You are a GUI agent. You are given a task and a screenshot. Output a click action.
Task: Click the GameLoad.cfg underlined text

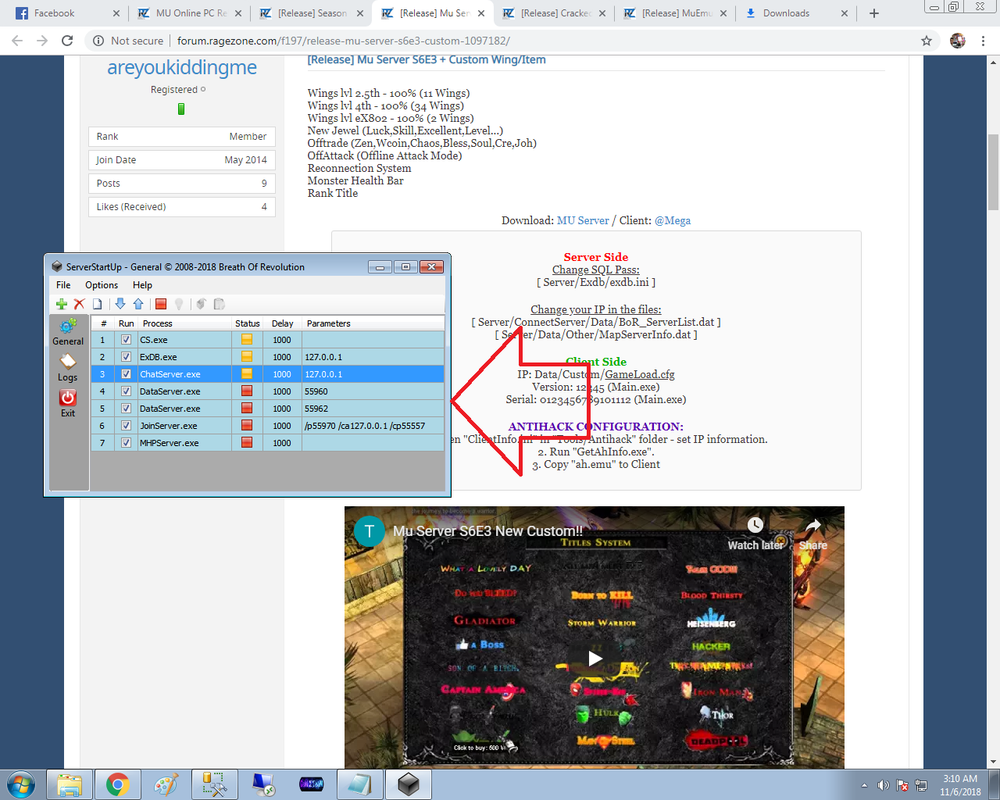[640, 374]
